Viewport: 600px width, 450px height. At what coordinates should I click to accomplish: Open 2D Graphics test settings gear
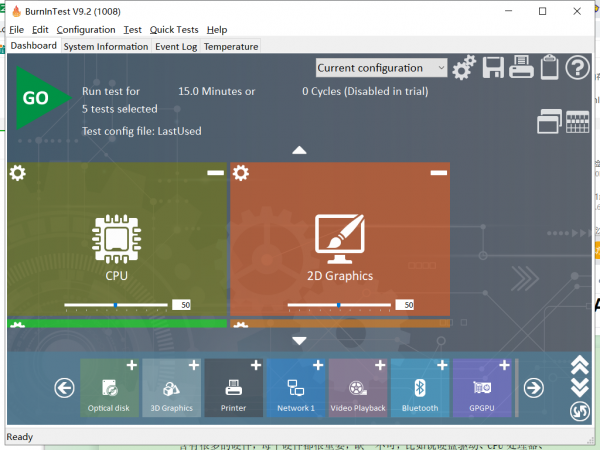point(241,173)
